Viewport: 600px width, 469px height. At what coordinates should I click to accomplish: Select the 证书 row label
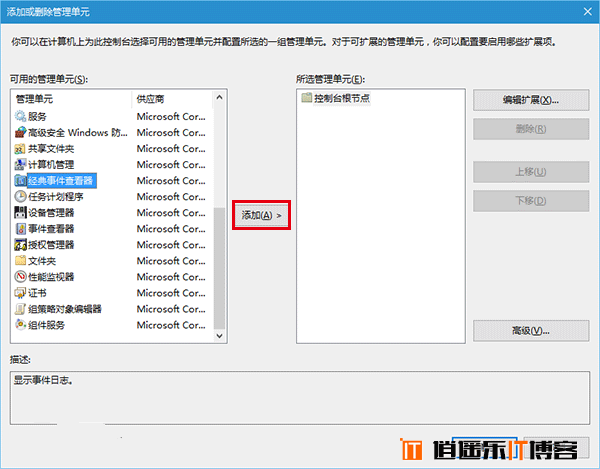click(37, 293)
